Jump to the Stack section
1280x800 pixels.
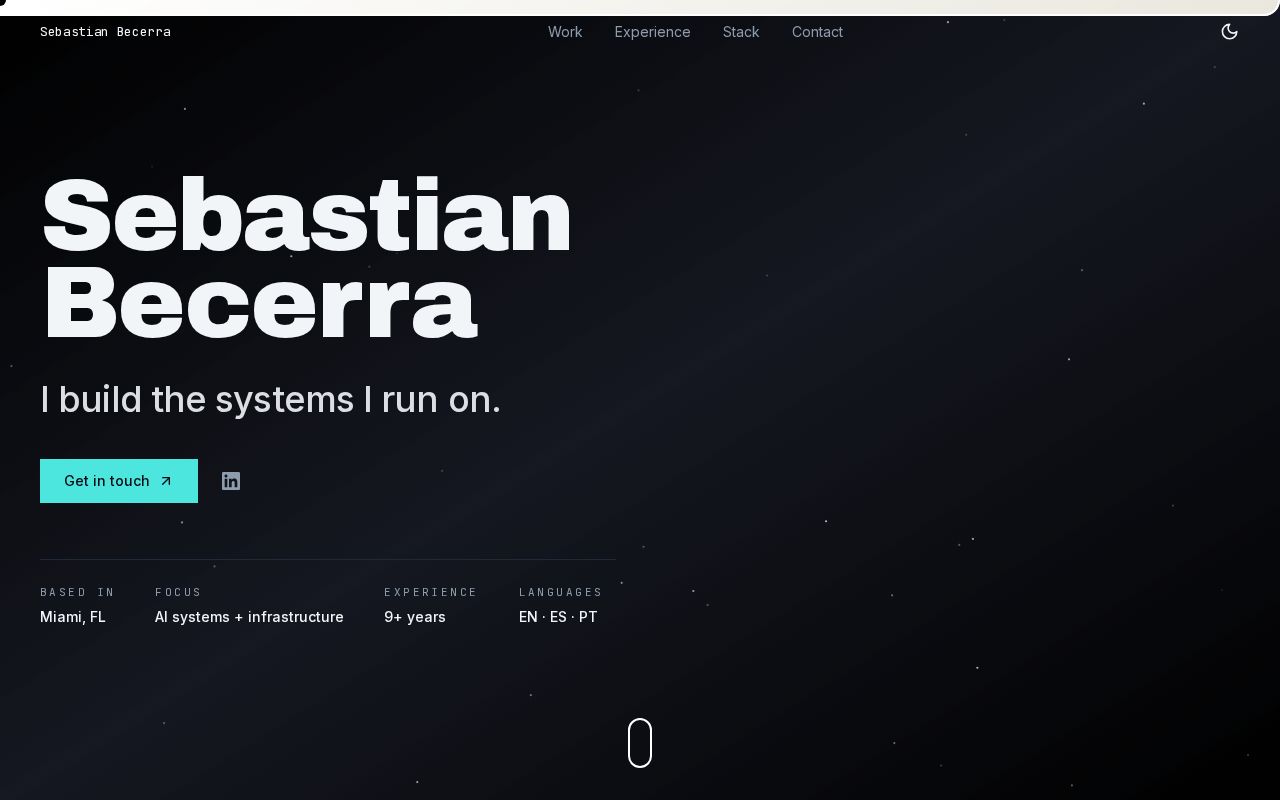click(741, 32)
